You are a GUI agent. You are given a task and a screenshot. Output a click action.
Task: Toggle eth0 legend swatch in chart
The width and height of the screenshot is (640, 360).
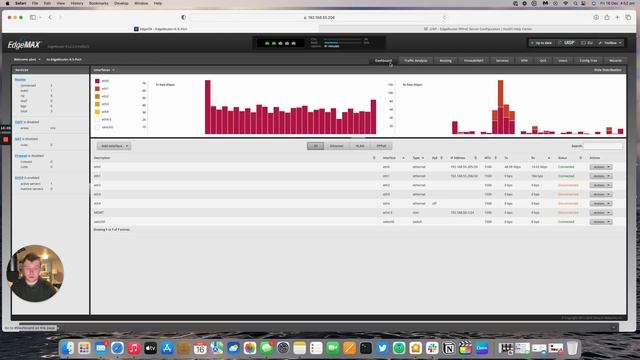[x=97, y=81]
